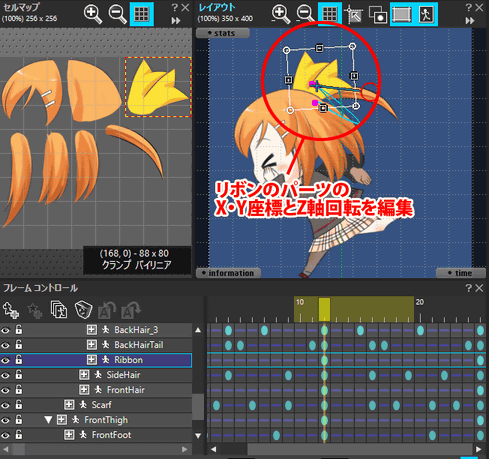Open the stats tab in the Layout view

point(223,33)
